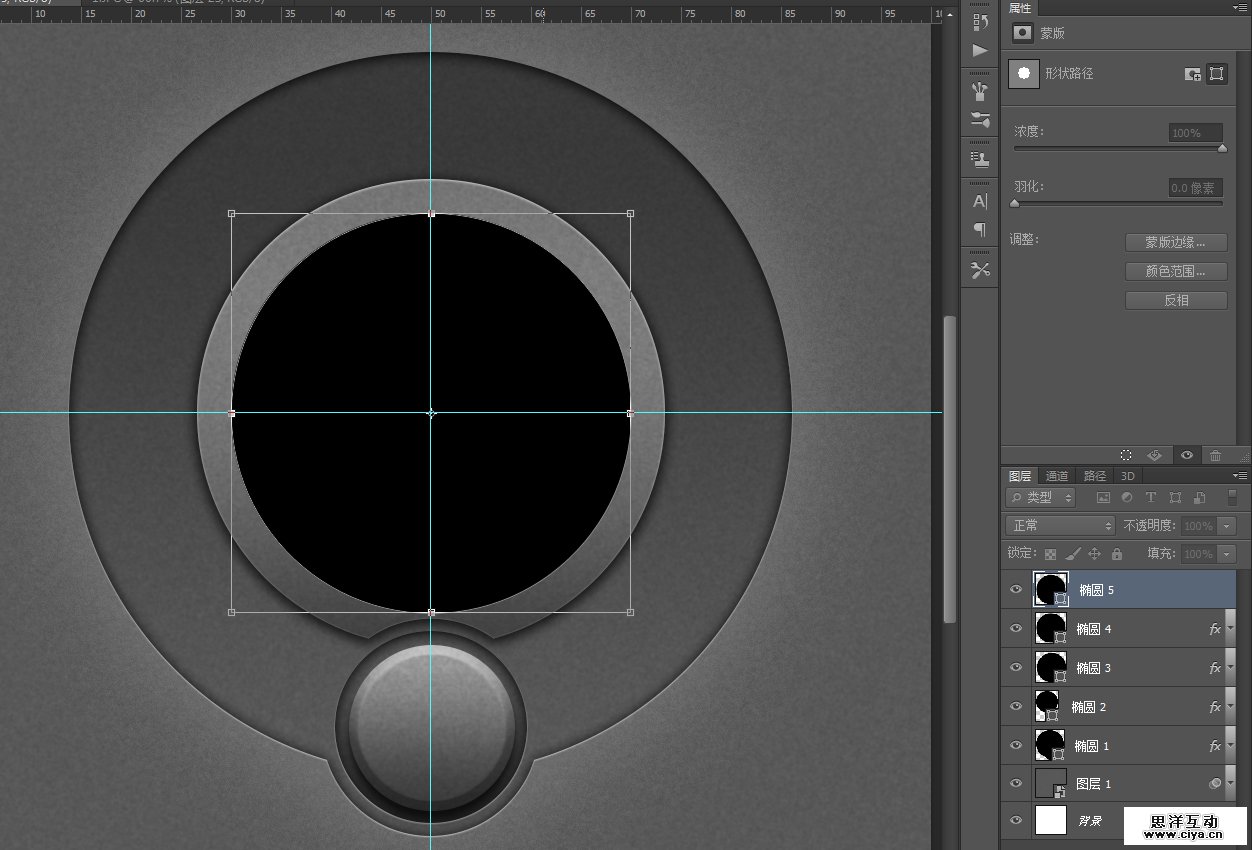Screen dimensions: 1252x850
Task: Open the 类型 layer filter dropdown
Action: coord(1041,498)
